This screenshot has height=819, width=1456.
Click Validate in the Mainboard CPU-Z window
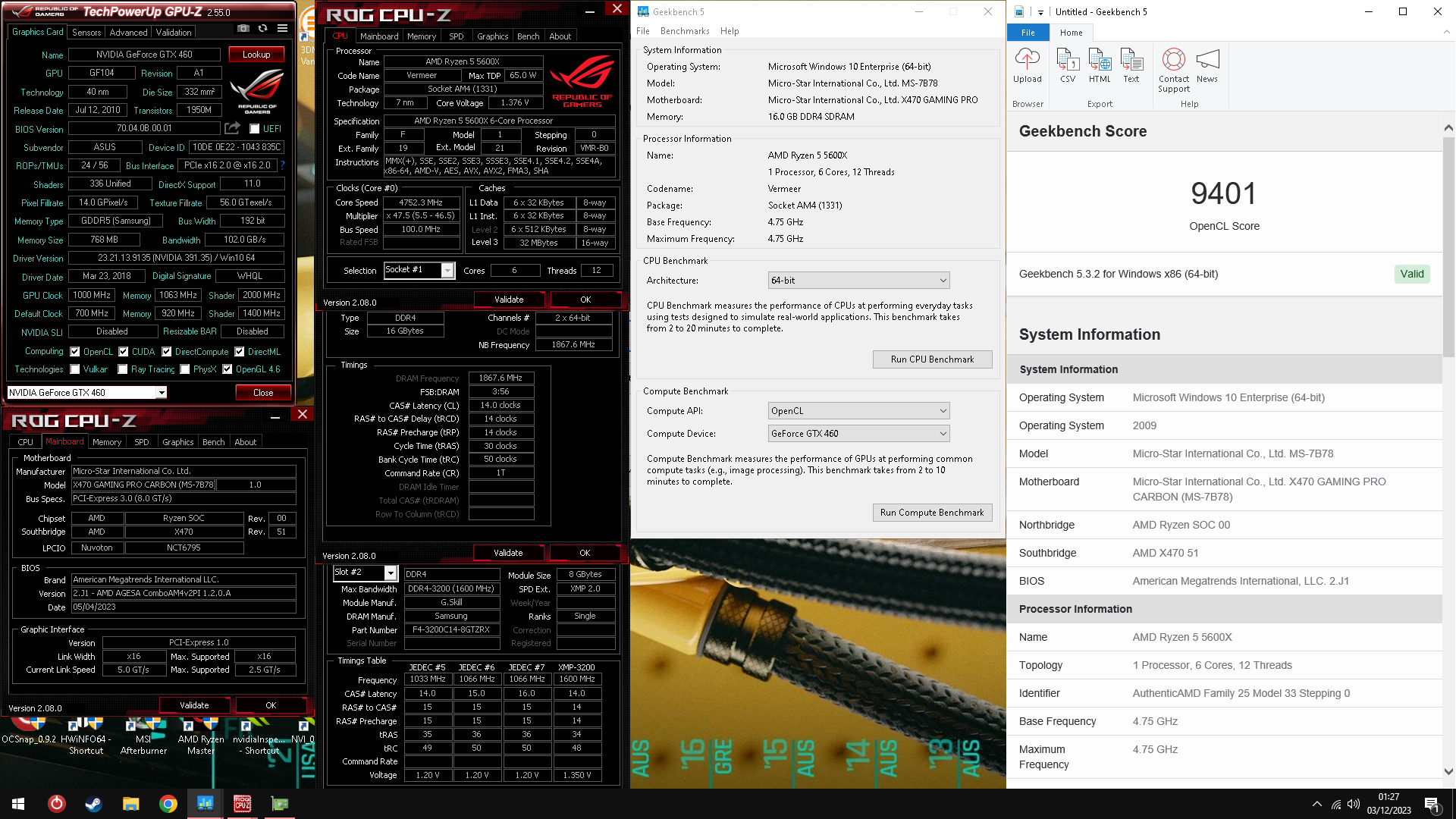(x=194, y=705)
